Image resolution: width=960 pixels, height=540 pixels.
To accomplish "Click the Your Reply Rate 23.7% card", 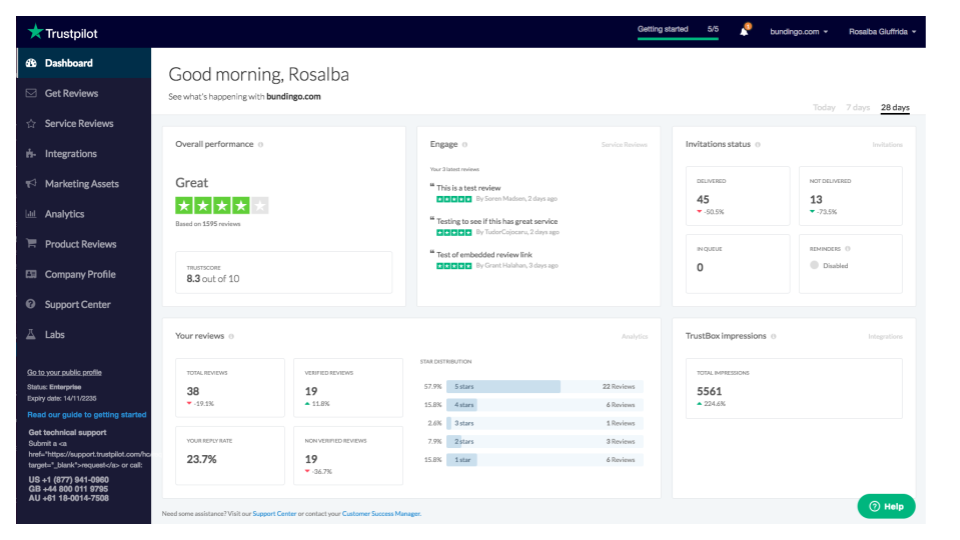I will pyautogui.click(x=230, y=456).
